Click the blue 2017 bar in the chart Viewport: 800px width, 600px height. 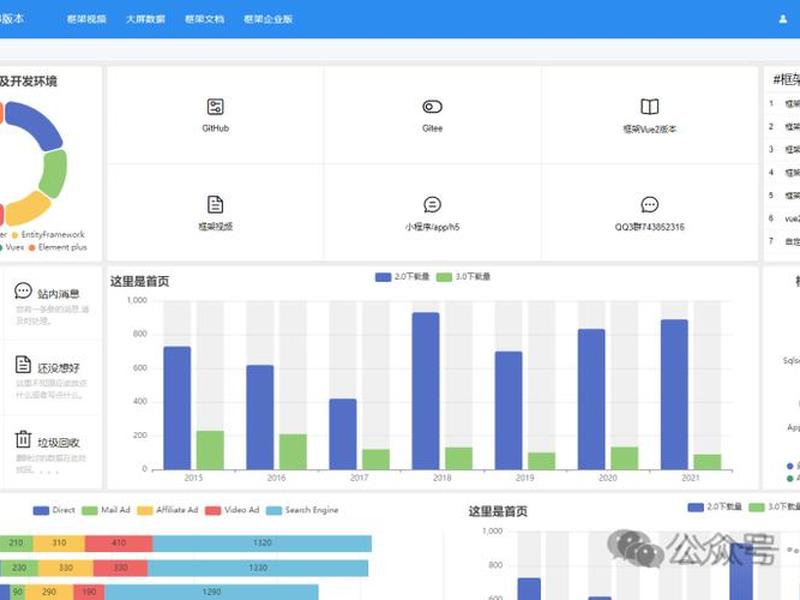(x=343, y=434)
